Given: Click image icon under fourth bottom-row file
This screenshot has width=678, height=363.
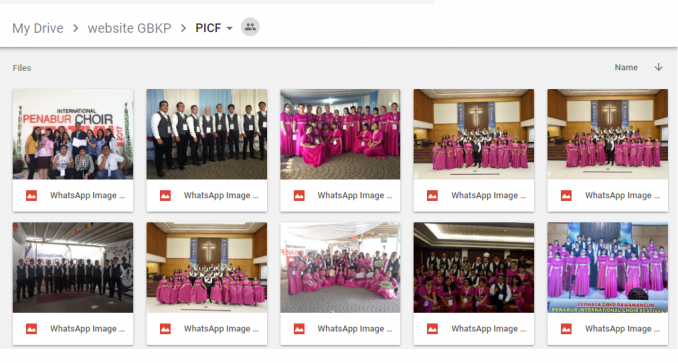Looking at the screenshot, I should [x=432, y=329].
